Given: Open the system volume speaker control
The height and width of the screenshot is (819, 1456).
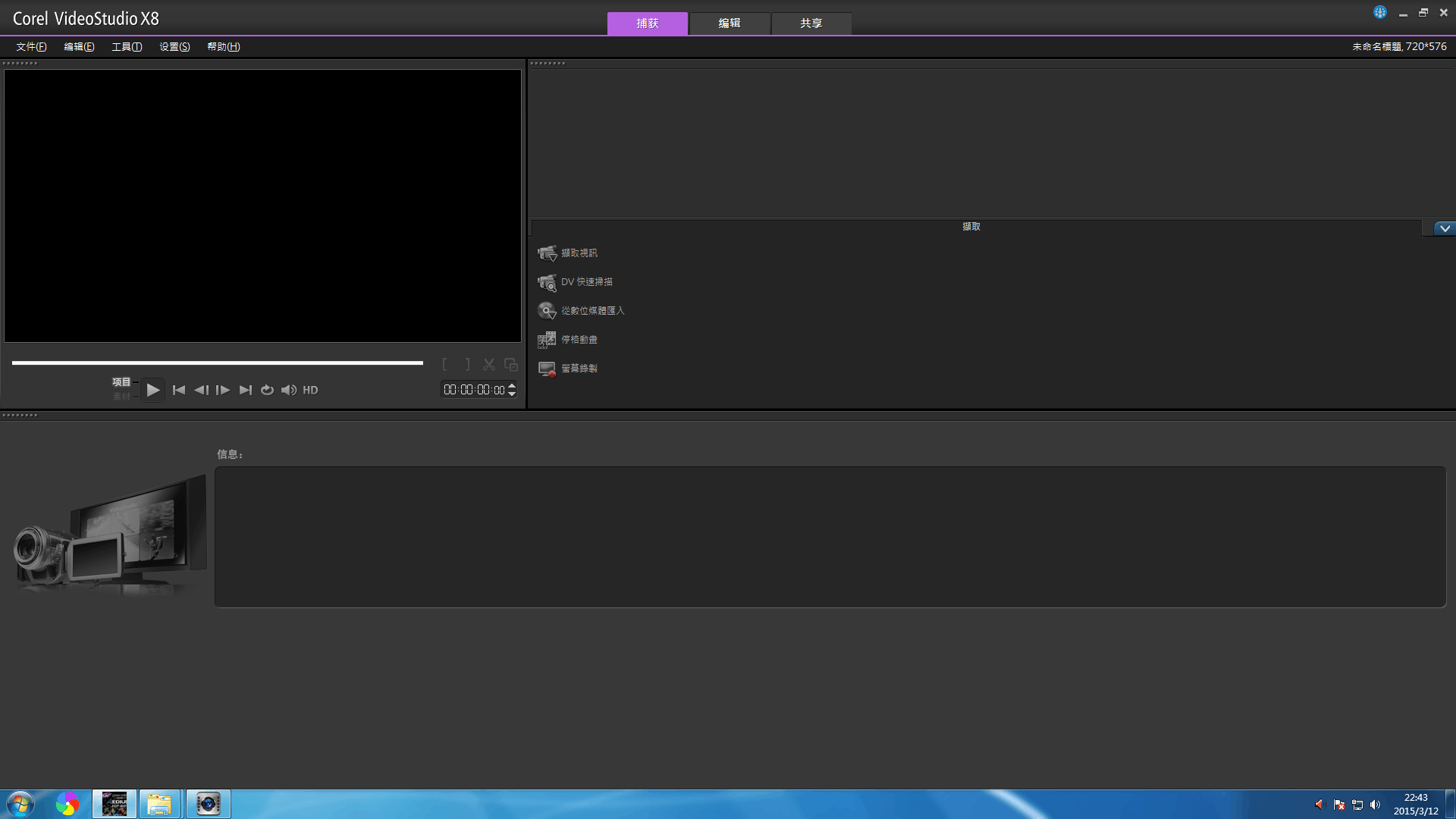Looking at the screenshot, I should pyautogui.click(x=289, y=390).
